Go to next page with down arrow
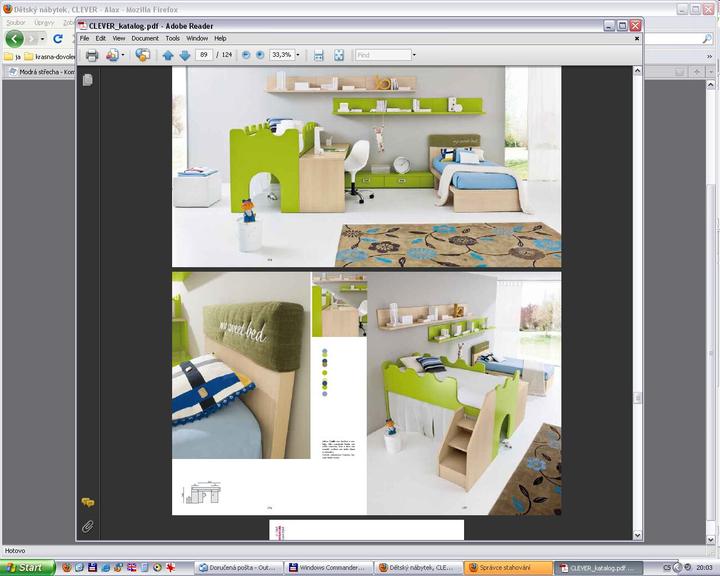Screen dimensions: 720x576 coord(184,55)
